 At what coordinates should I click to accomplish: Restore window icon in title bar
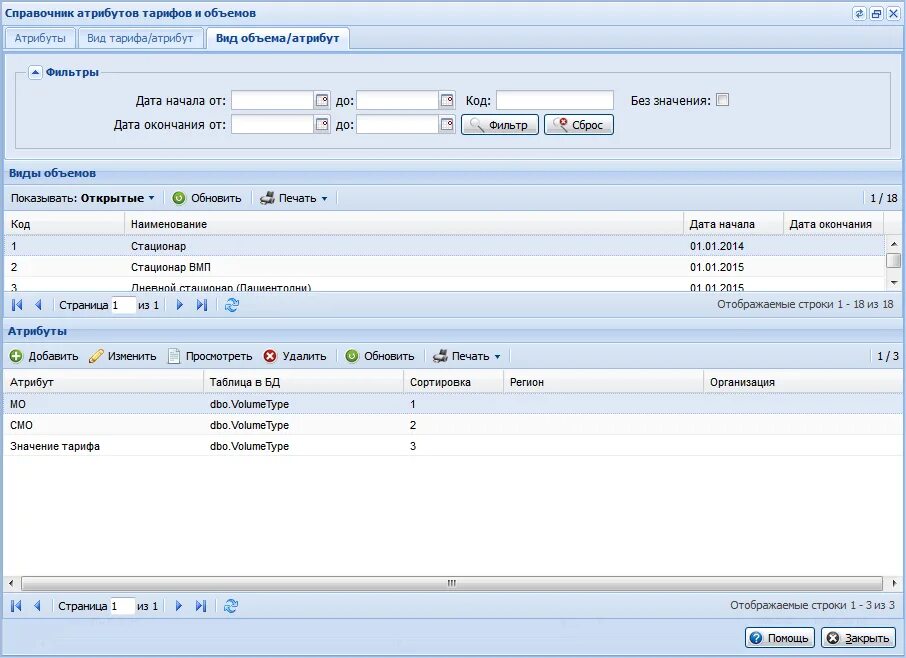click(x=877, y=13)
